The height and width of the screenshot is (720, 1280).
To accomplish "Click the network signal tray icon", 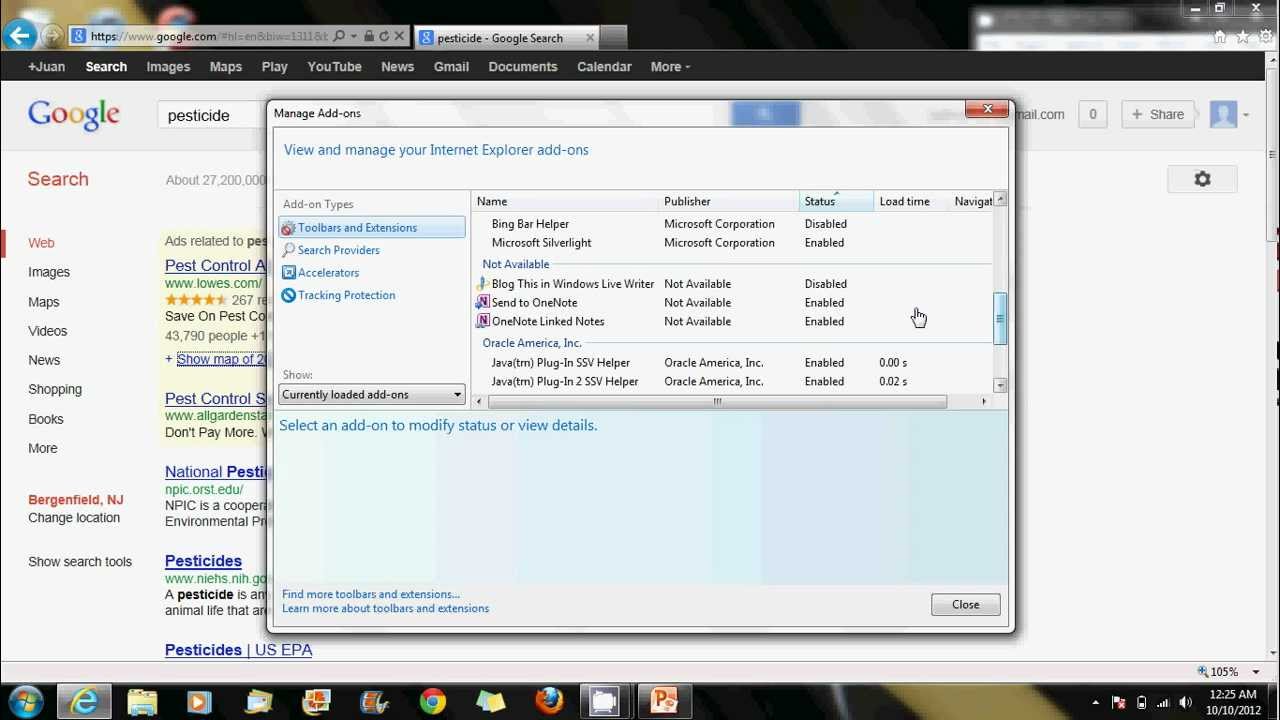I will [1163, 702].
